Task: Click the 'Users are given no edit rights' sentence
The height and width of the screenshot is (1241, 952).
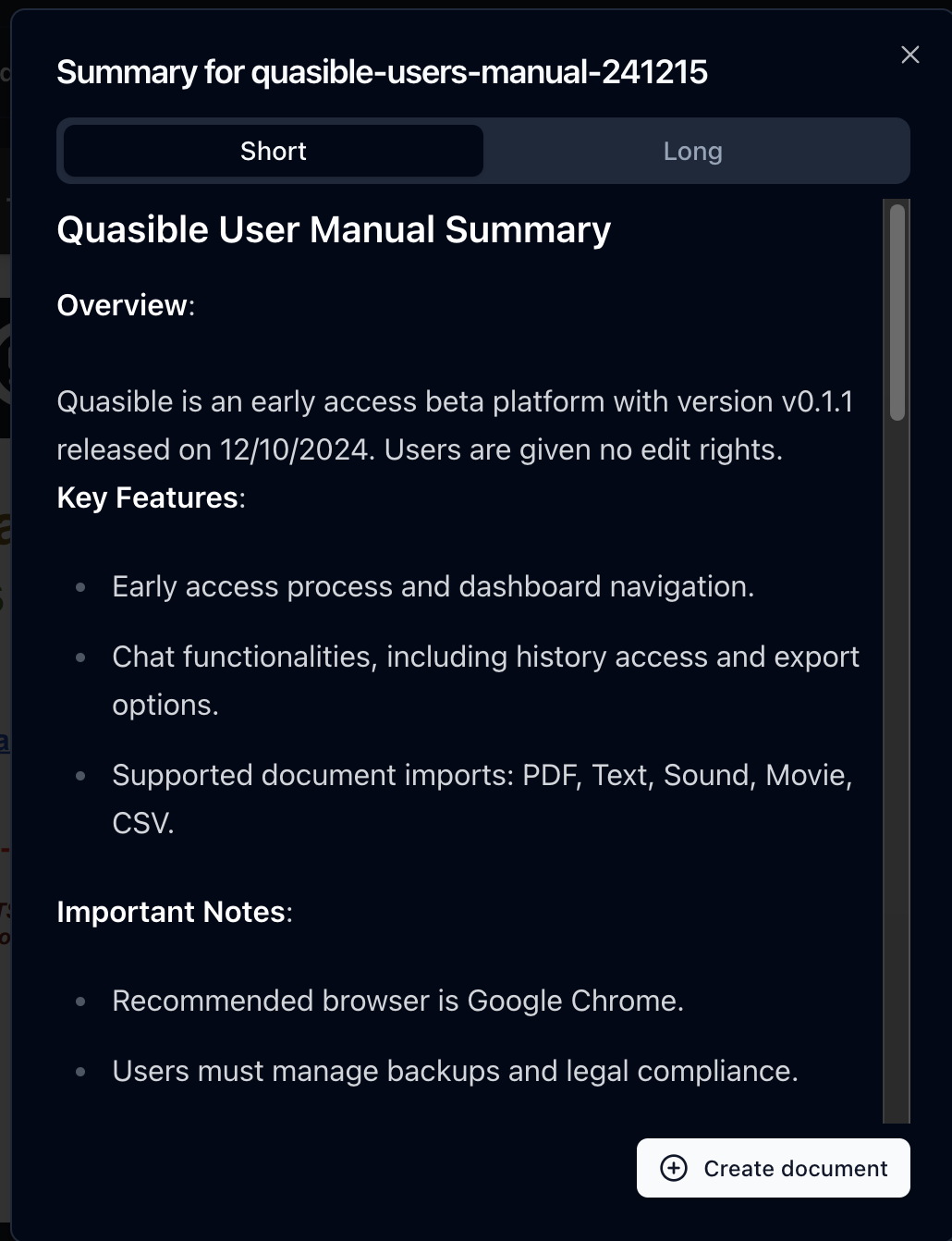Action: 583,450
